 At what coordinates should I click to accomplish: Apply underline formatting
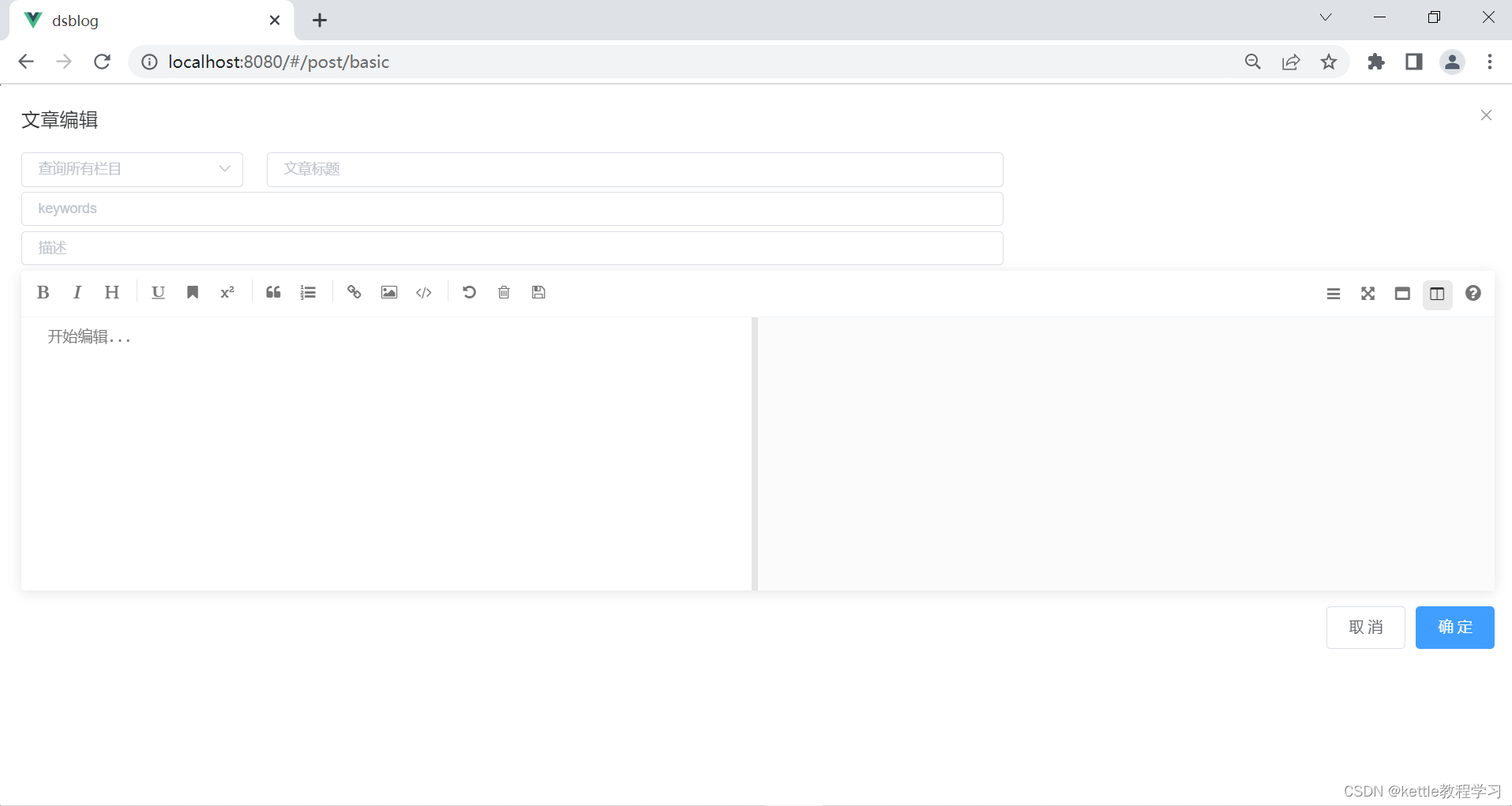(158, 293)
